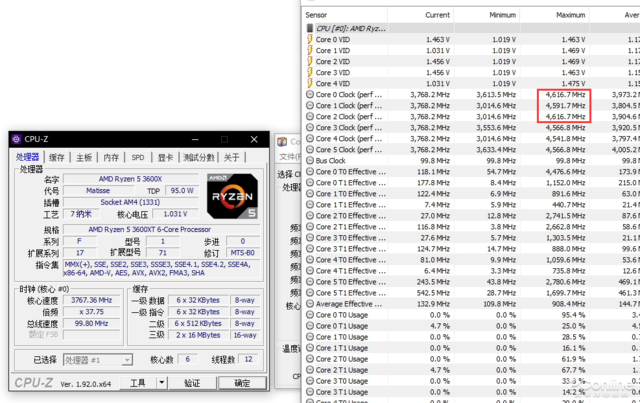The image size is (640, 403).
Task: Click the Core 3 VID lightning icon
Action: pyautogui.click(x=310, y=72)
